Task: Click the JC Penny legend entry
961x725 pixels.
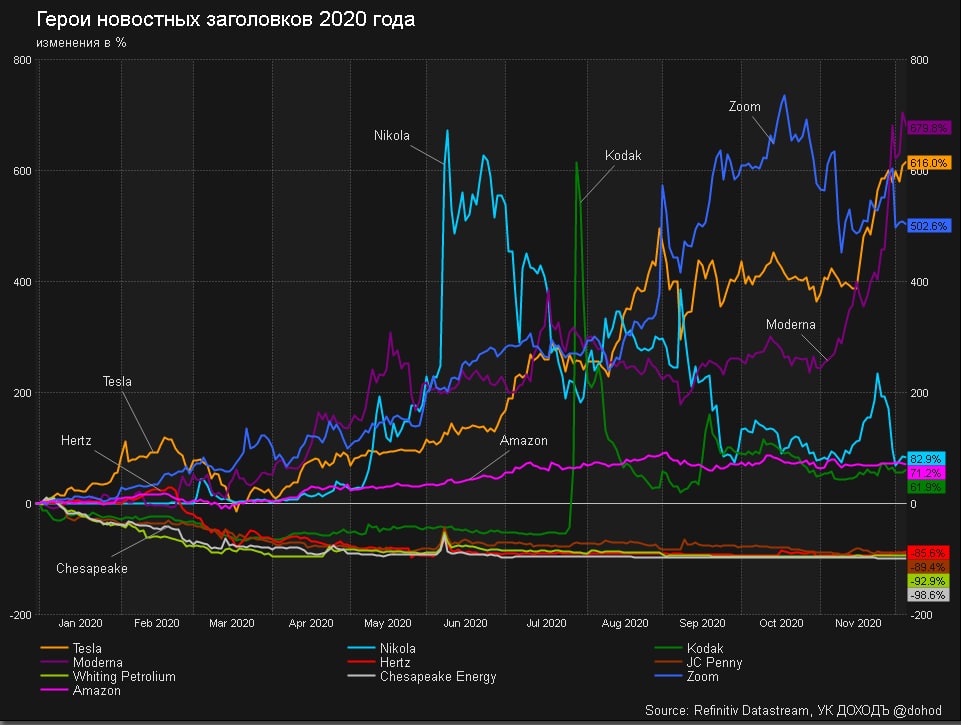Action: click(x=698, y=662)
